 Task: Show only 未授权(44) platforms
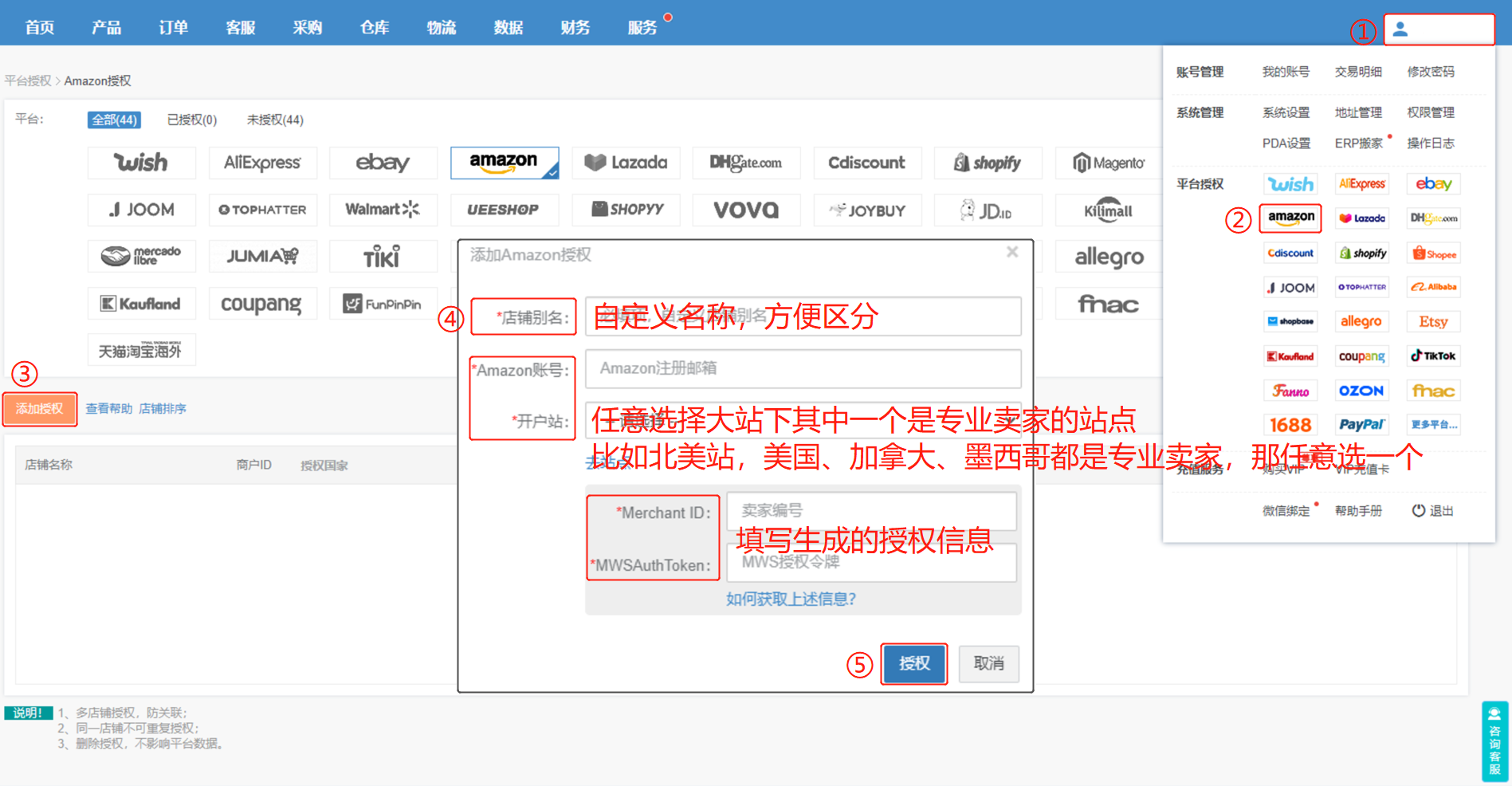click(273, 120)
